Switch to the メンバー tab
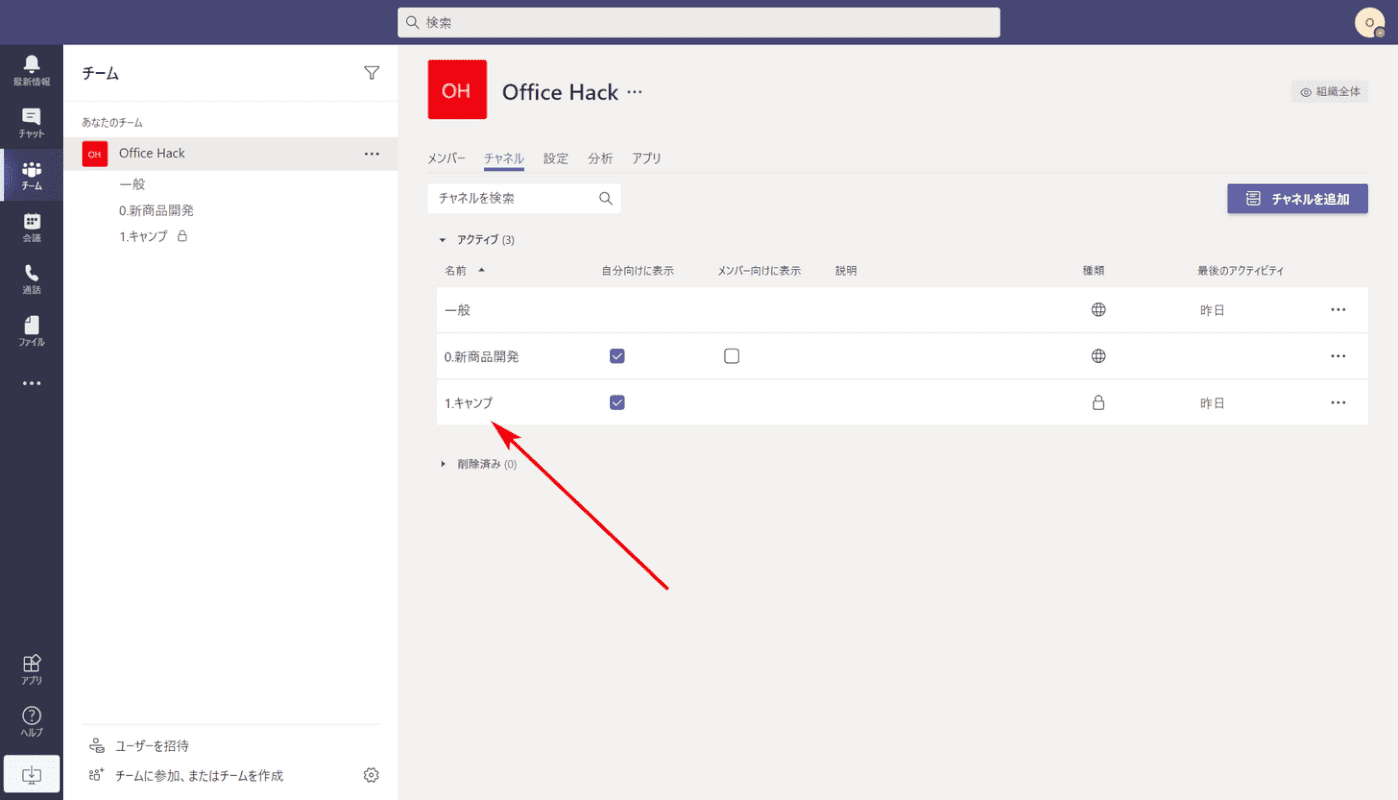Image resolution: width=1398 pixels, height=800 pixels. [x=446, y=158]
